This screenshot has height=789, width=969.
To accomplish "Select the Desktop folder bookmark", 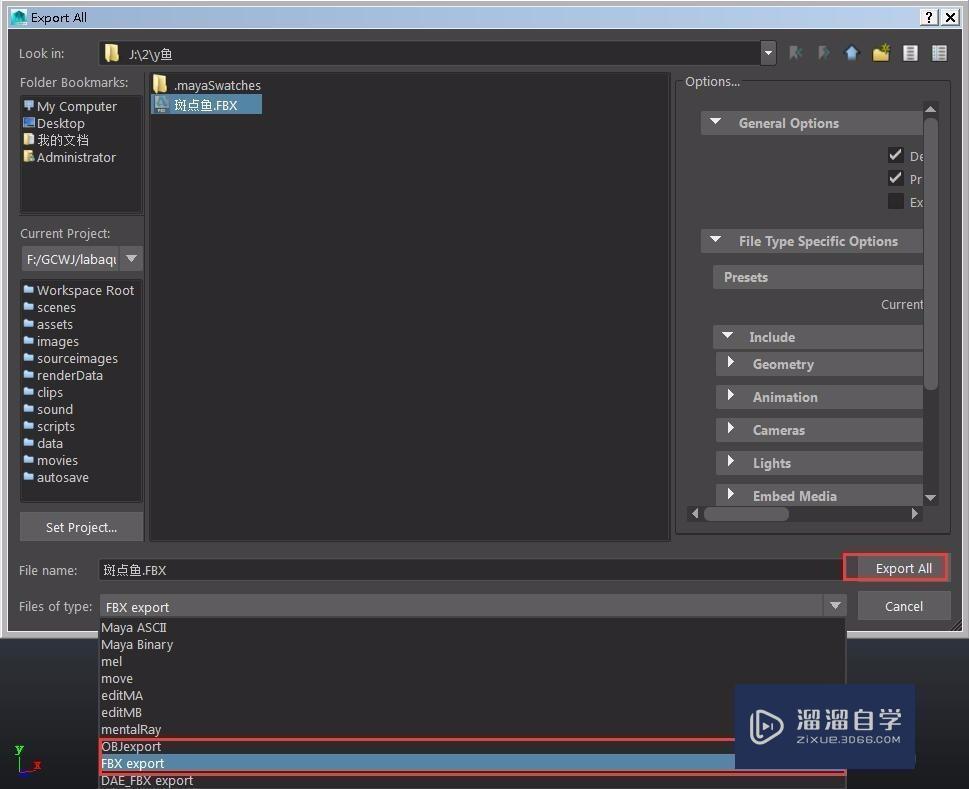I will tap(60, 123).
